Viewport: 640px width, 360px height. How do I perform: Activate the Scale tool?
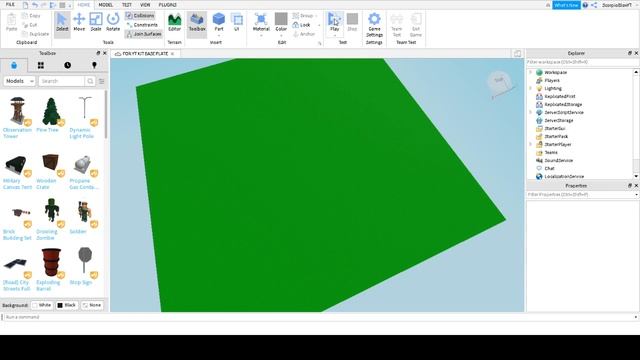[x=96, y=22]
